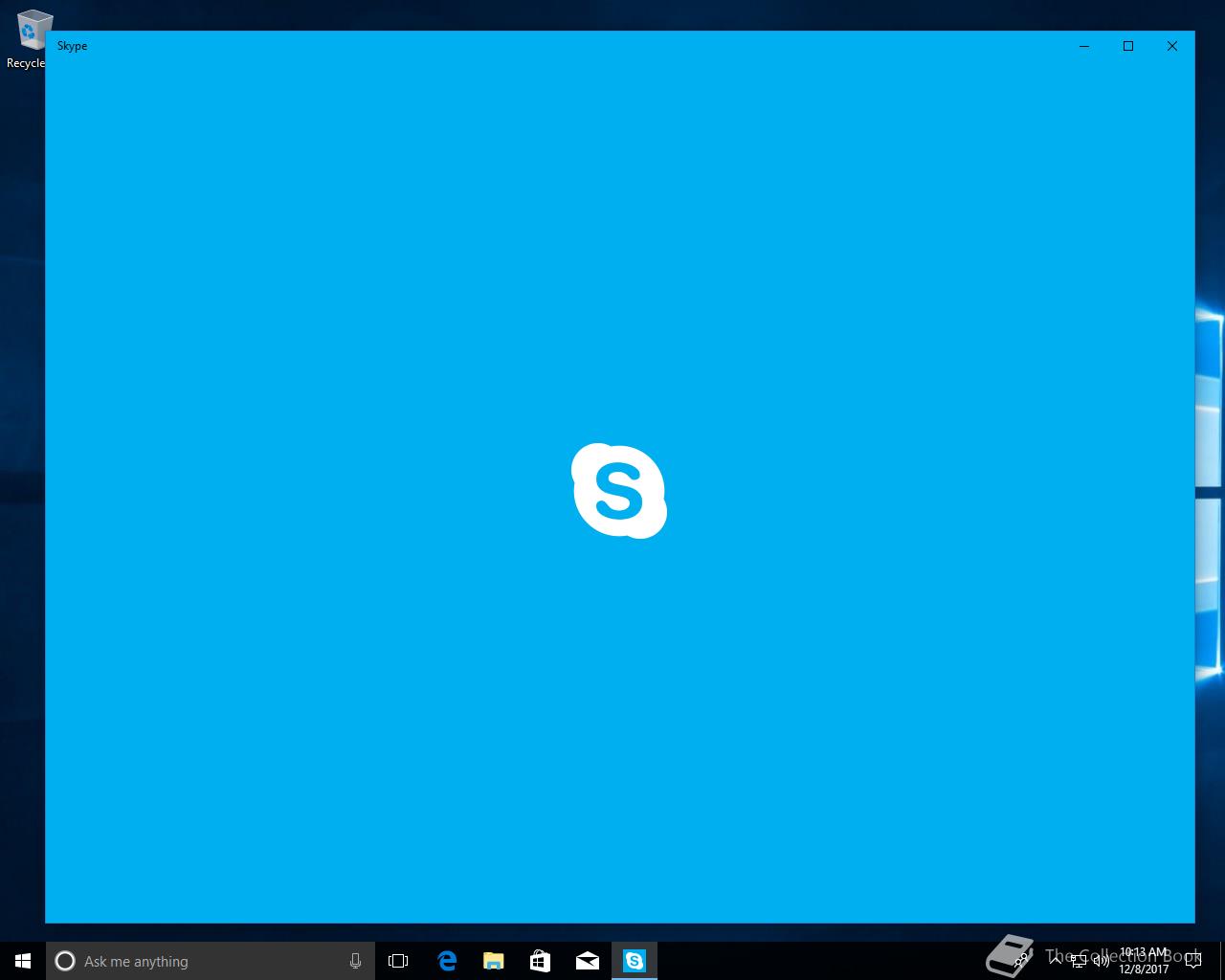Open the clock and date flyout

pos(1144,961)
